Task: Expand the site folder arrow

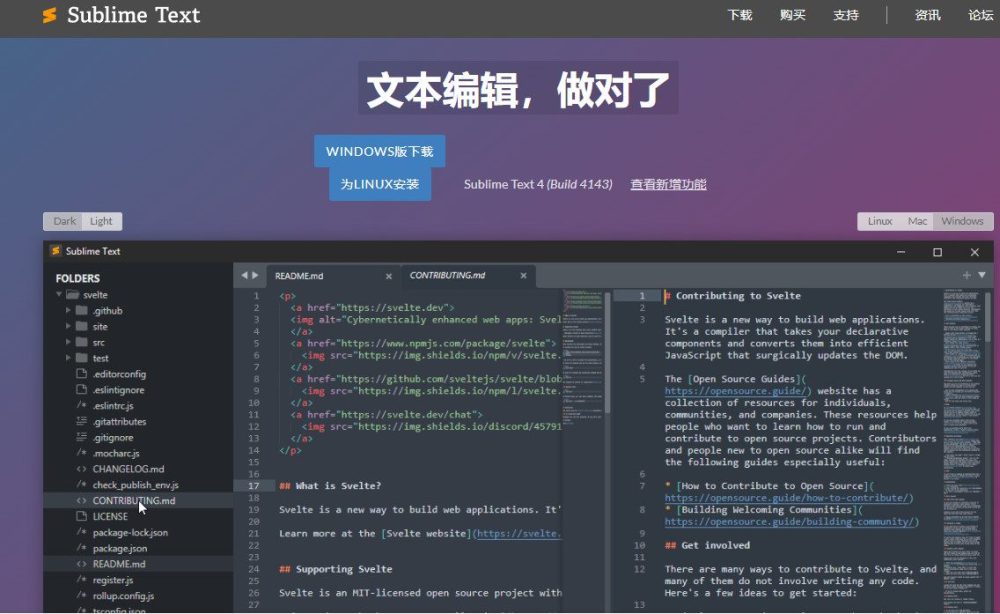Action: (x=68, y=326)
